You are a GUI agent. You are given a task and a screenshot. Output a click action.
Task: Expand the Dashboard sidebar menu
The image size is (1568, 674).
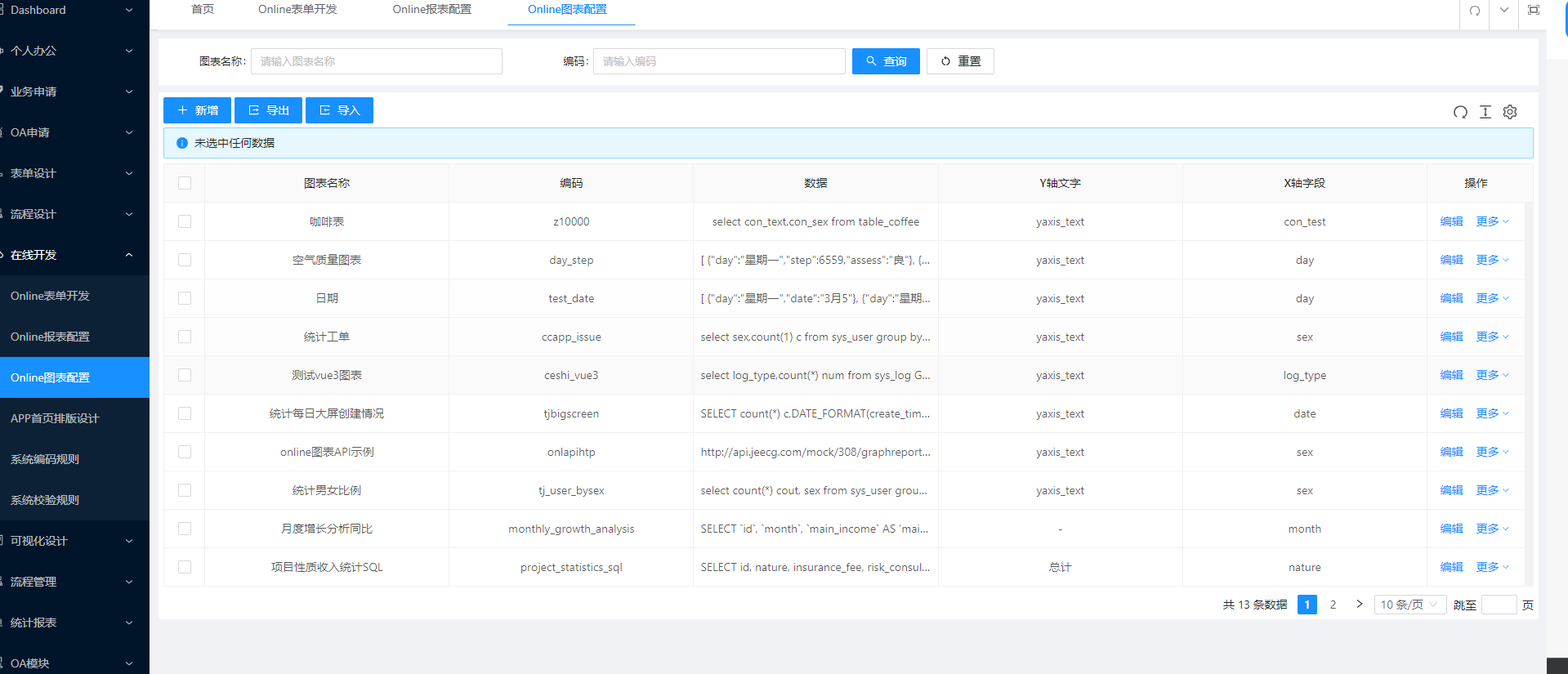(74, 10)
